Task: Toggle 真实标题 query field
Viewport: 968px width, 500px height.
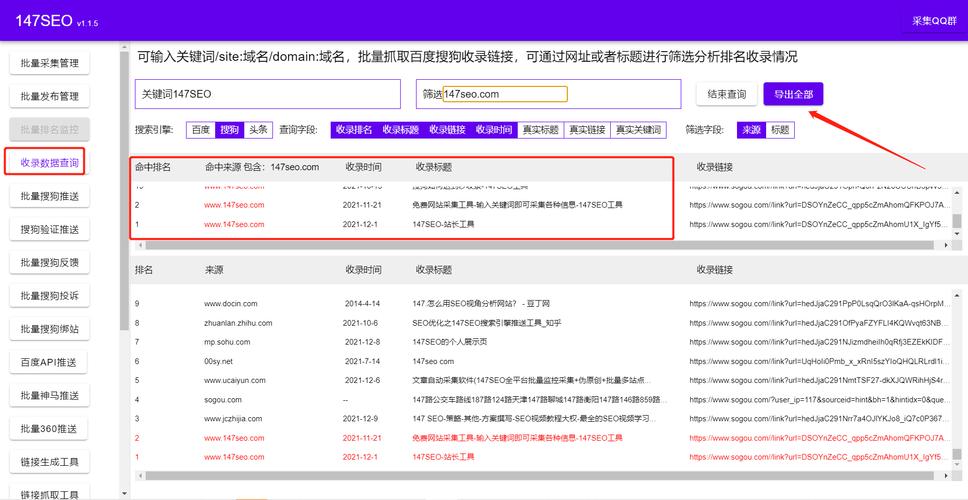Action: 541,130
